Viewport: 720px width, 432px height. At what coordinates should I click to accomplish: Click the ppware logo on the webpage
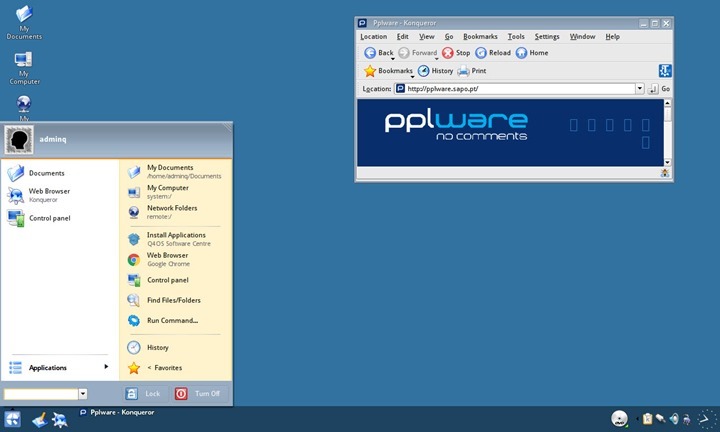[x=456, y=126]
